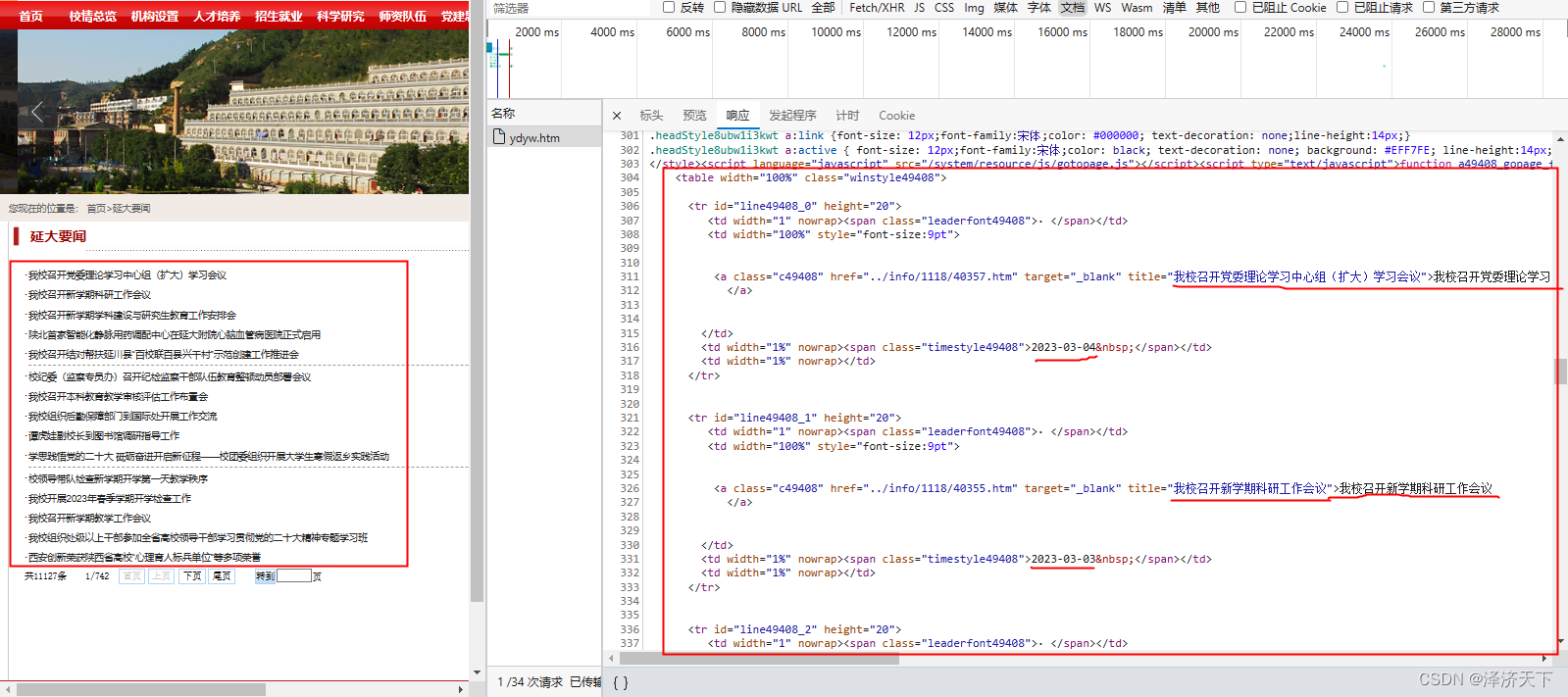This screenshot has width=1568, height=697.
Task: Click the 名称 column header
Action: (x=503, y=114)
